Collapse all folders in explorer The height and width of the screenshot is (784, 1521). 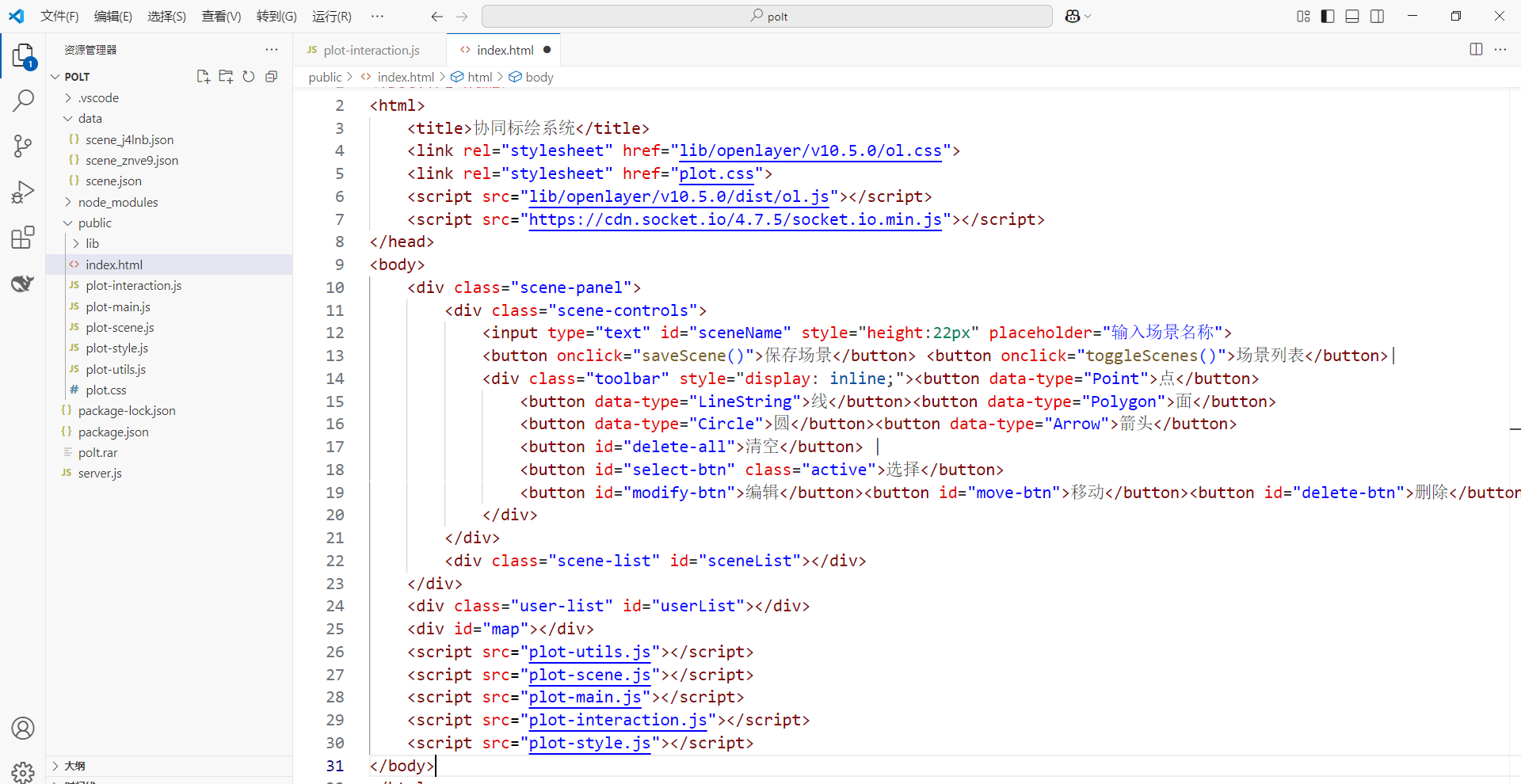pos(272,76)
